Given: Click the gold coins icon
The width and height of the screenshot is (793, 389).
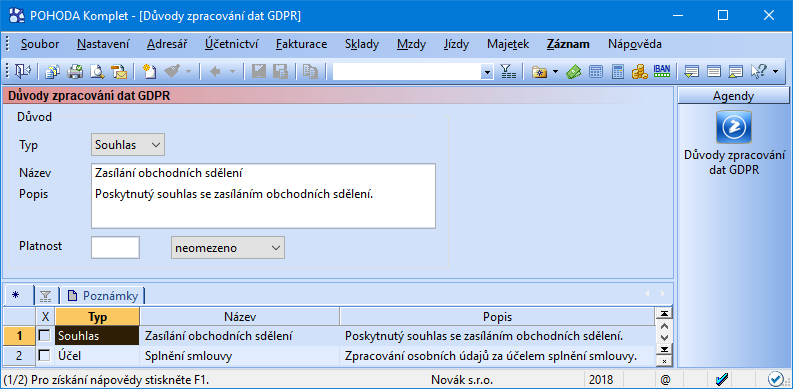Looking at the screenshot, I should tap(639, 72).
